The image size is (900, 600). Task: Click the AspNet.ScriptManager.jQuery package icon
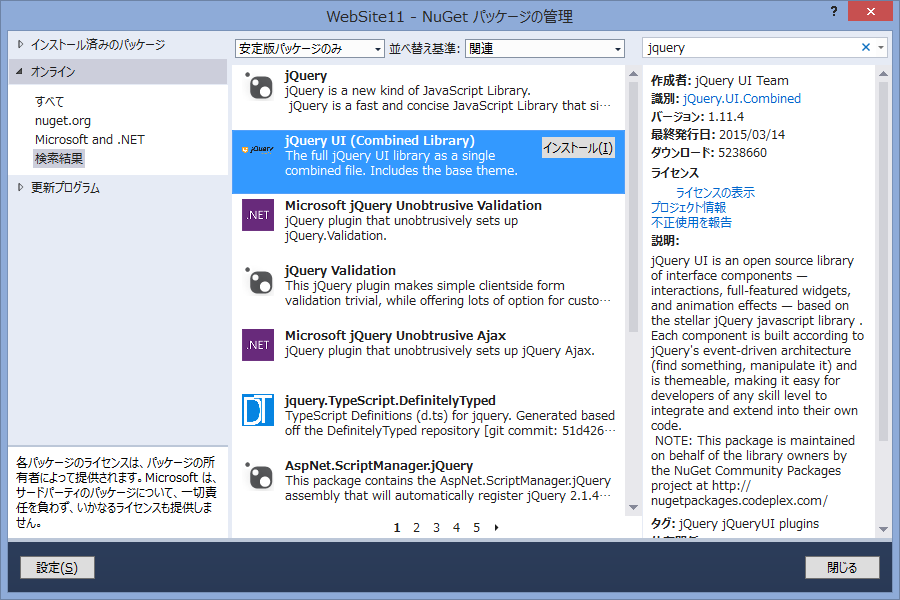coord(258,473)
